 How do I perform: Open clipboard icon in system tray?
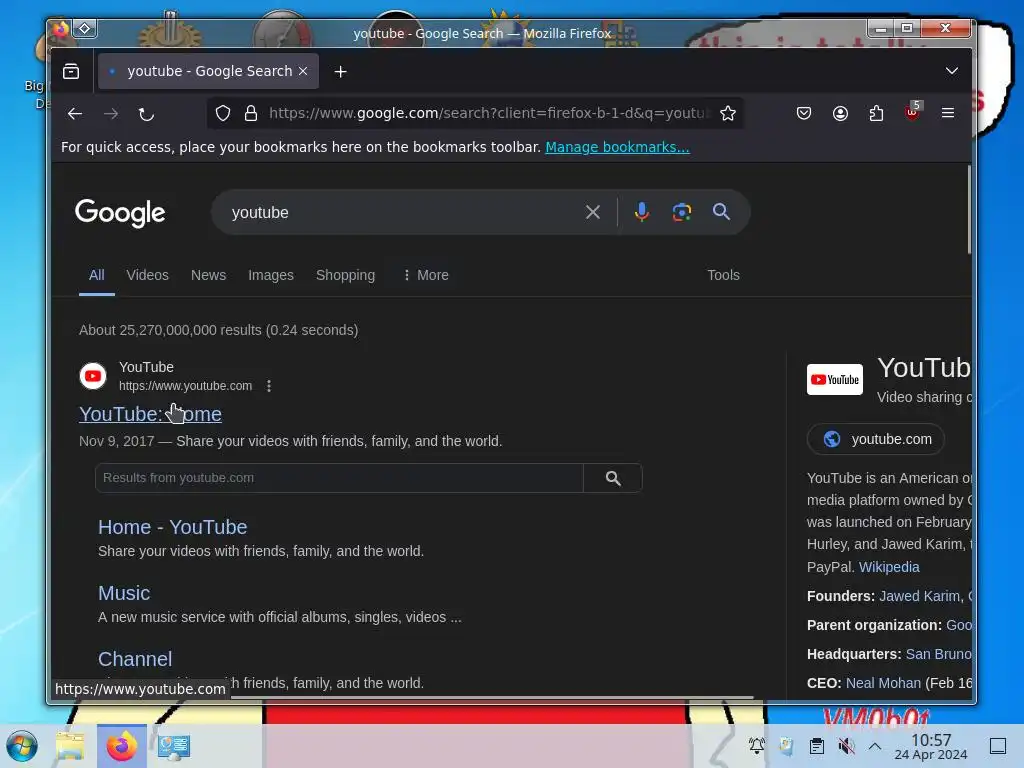(816, 746)
